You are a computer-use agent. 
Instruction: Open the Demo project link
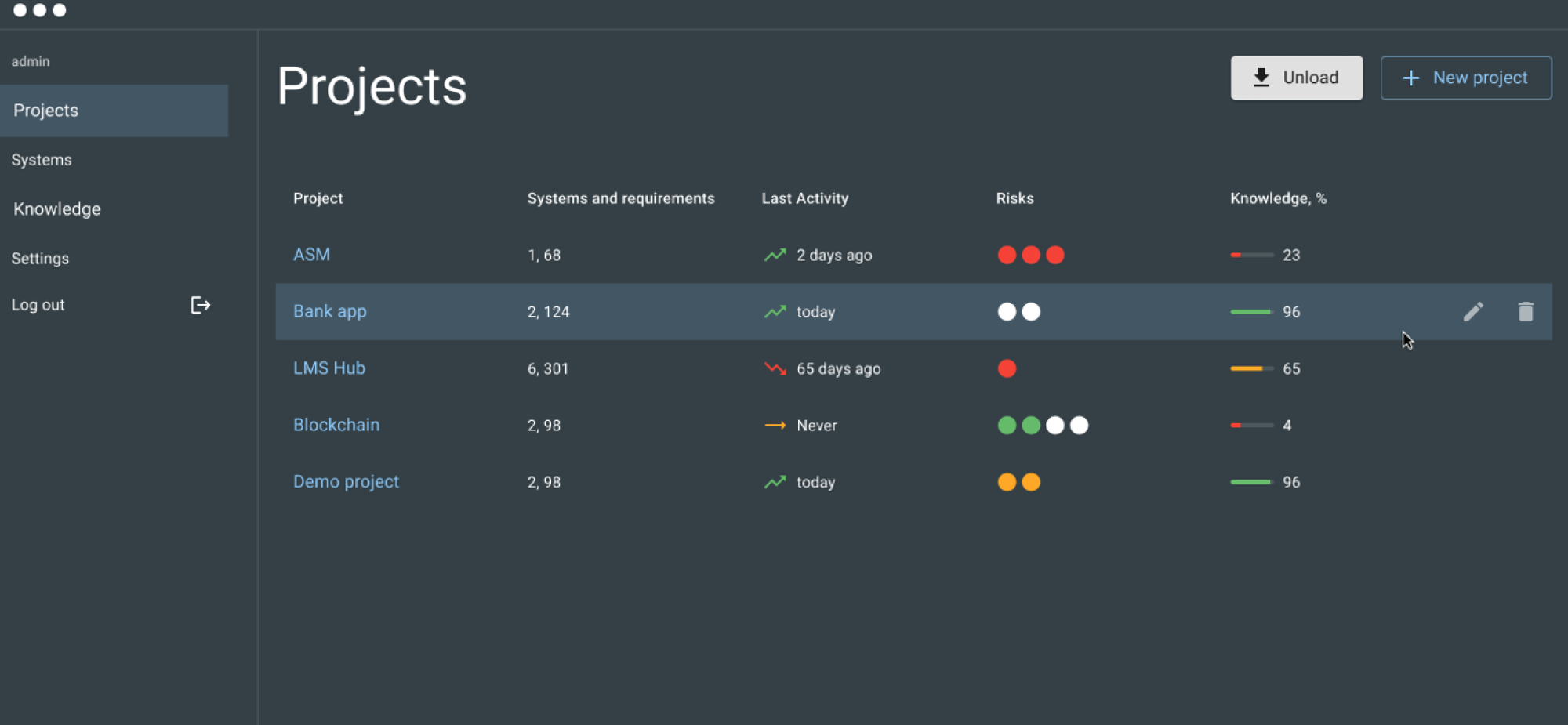click(x=346, y=482)
